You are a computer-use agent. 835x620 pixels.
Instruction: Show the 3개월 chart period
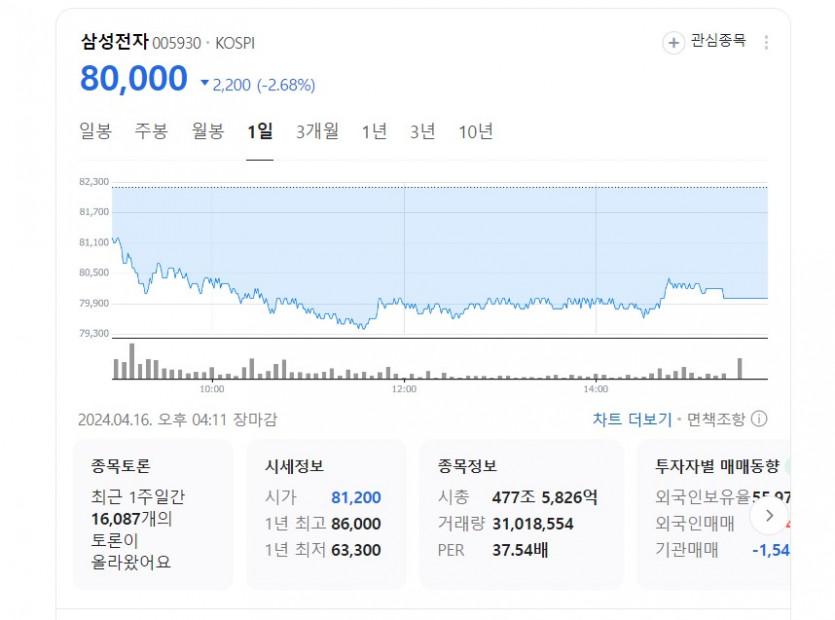pos(317,132)
